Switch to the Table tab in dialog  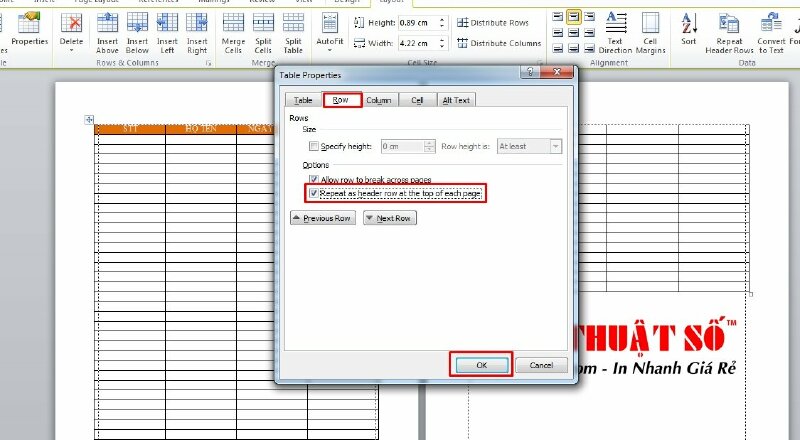pos(303,100)
